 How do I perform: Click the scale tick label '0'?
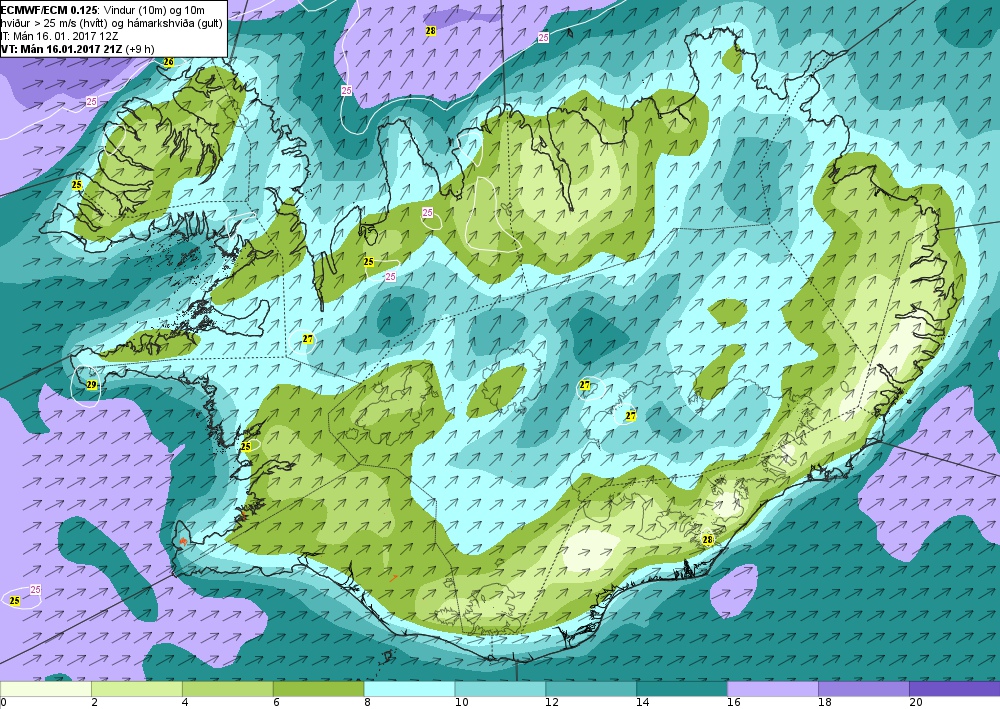point(3,703)
